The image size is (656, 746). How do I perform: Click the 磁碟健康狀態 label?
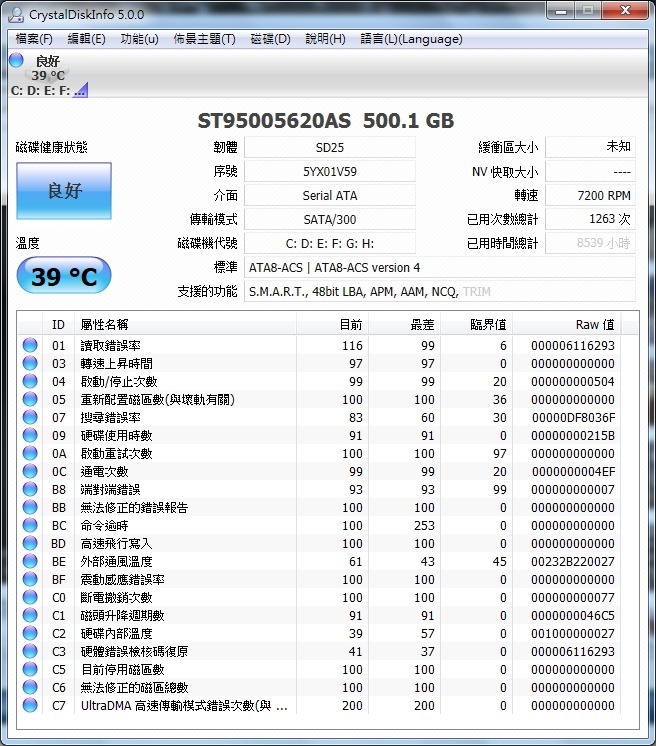[51, 147]
